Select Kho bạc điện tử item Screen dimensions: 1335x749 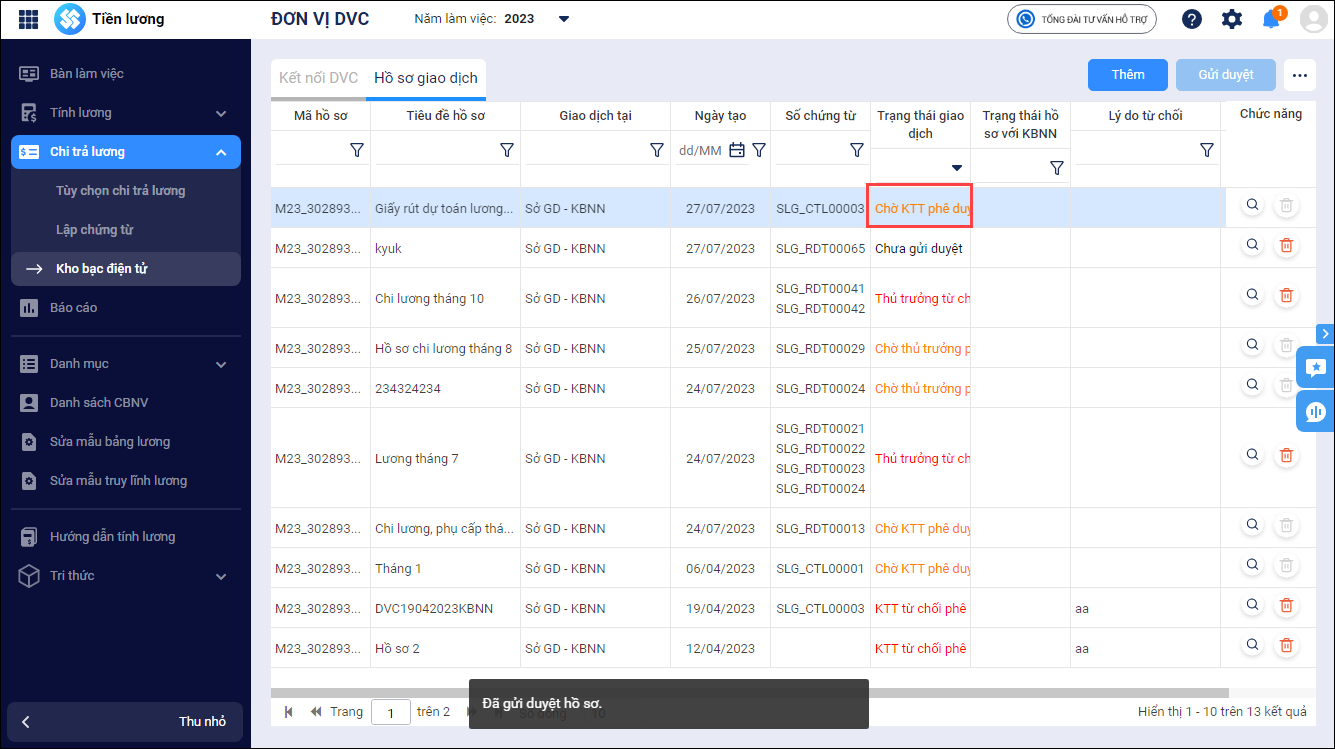[126, 268]
